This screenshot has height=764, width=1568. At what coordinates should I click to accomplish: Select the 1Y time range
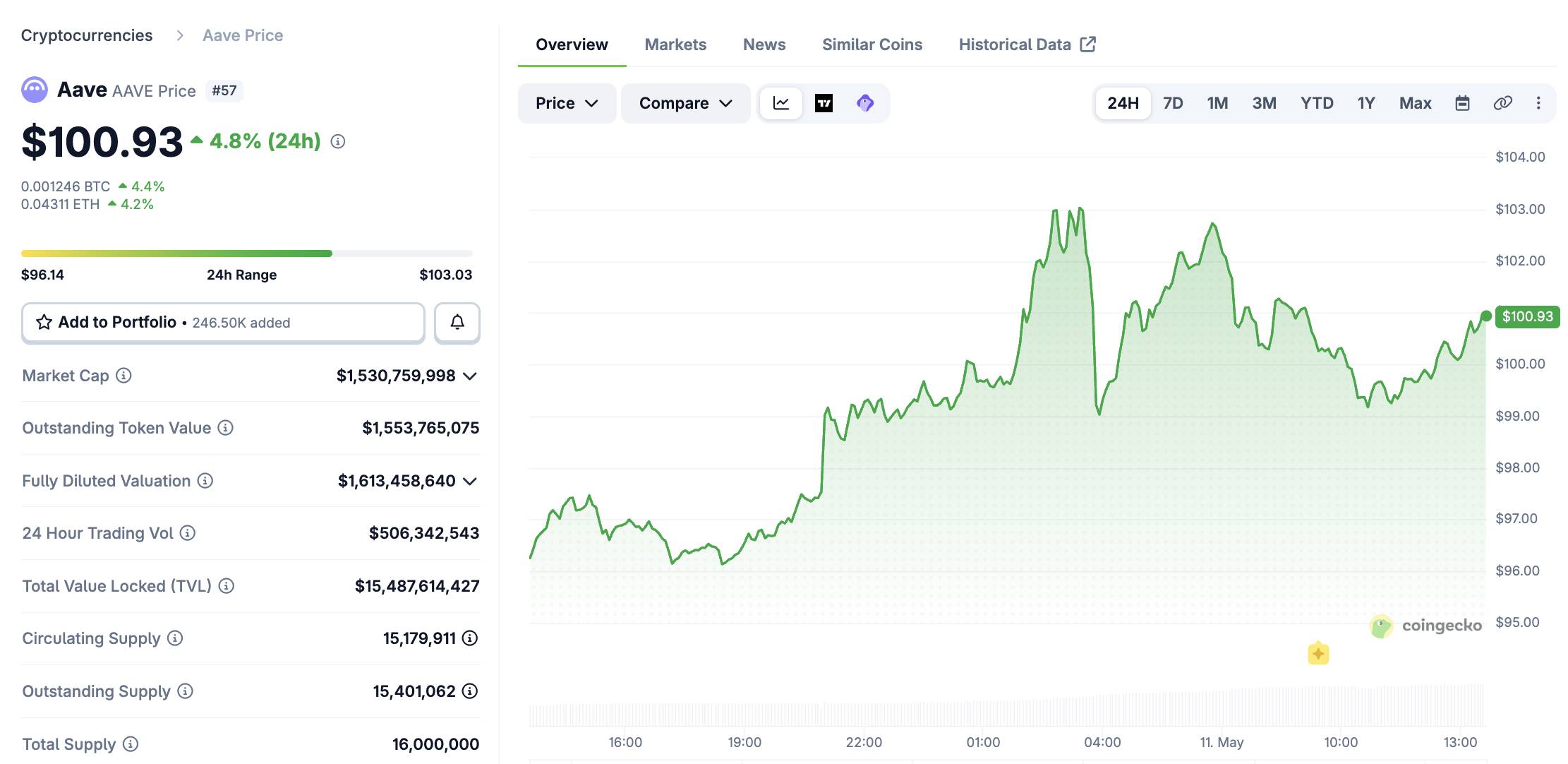coord(1366,103)
